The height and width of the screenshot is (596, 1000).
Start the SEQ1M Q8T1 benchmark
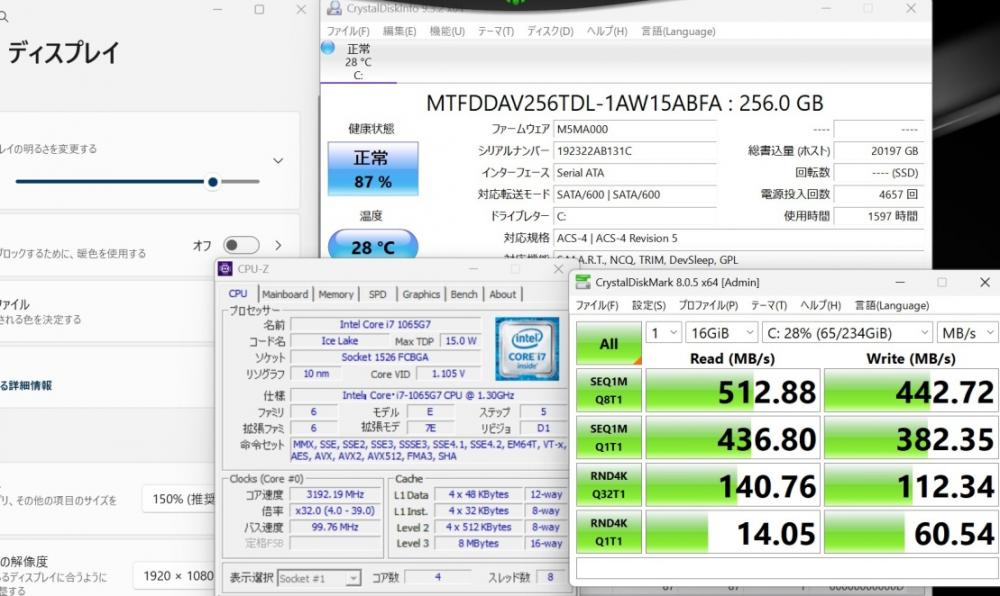(x=609, y=390)
